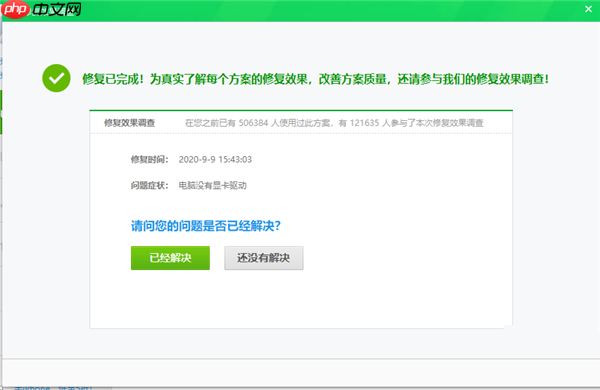Click the 问题症状 label

tap(149, 186)
